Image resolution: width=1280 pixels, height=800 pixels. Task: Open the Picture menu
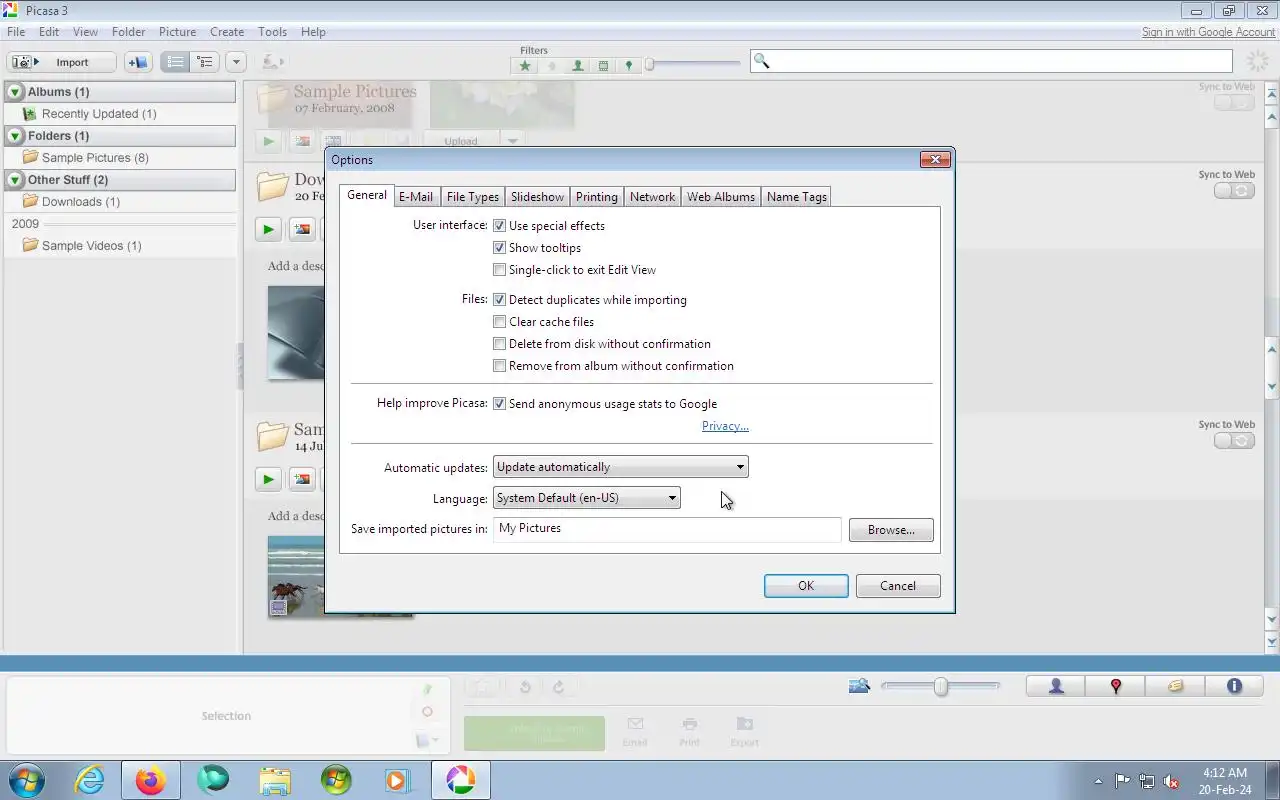pyautogui.click(x=177, y=32)
